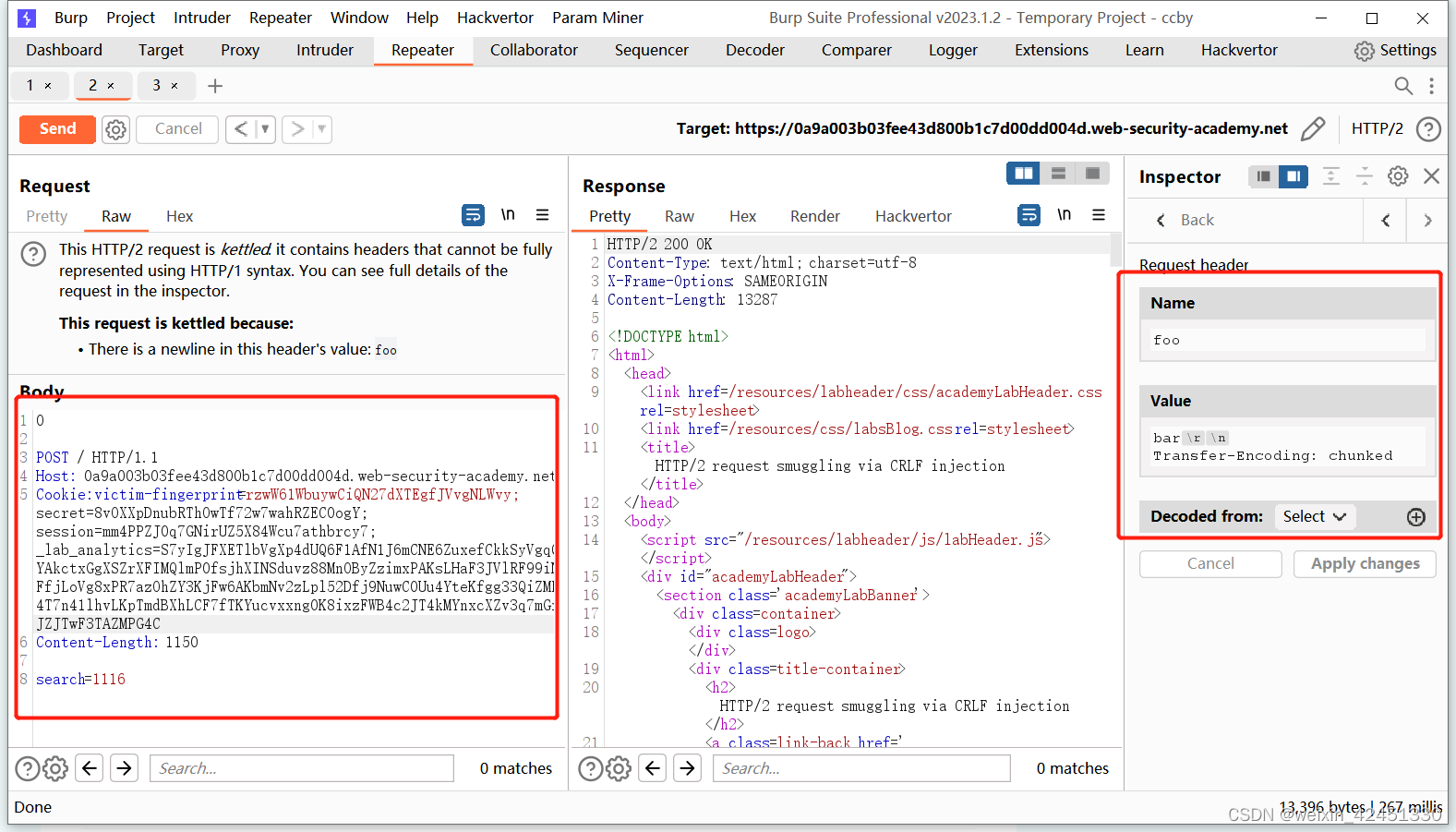Click Inspector Cancel button
1456x832 pixels.
point(1210,563)
